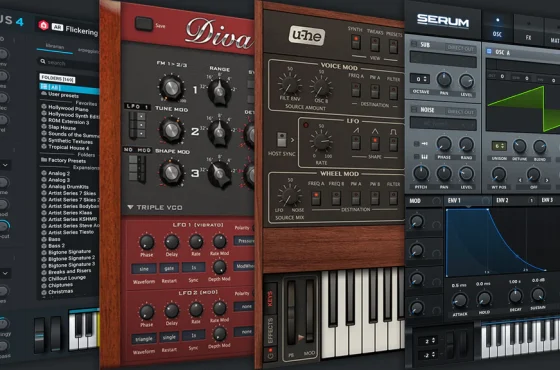This screenshot has height=370, width=560.
Task: Toggle Voice Mod PW A destination switch
Action: point(375,92)
